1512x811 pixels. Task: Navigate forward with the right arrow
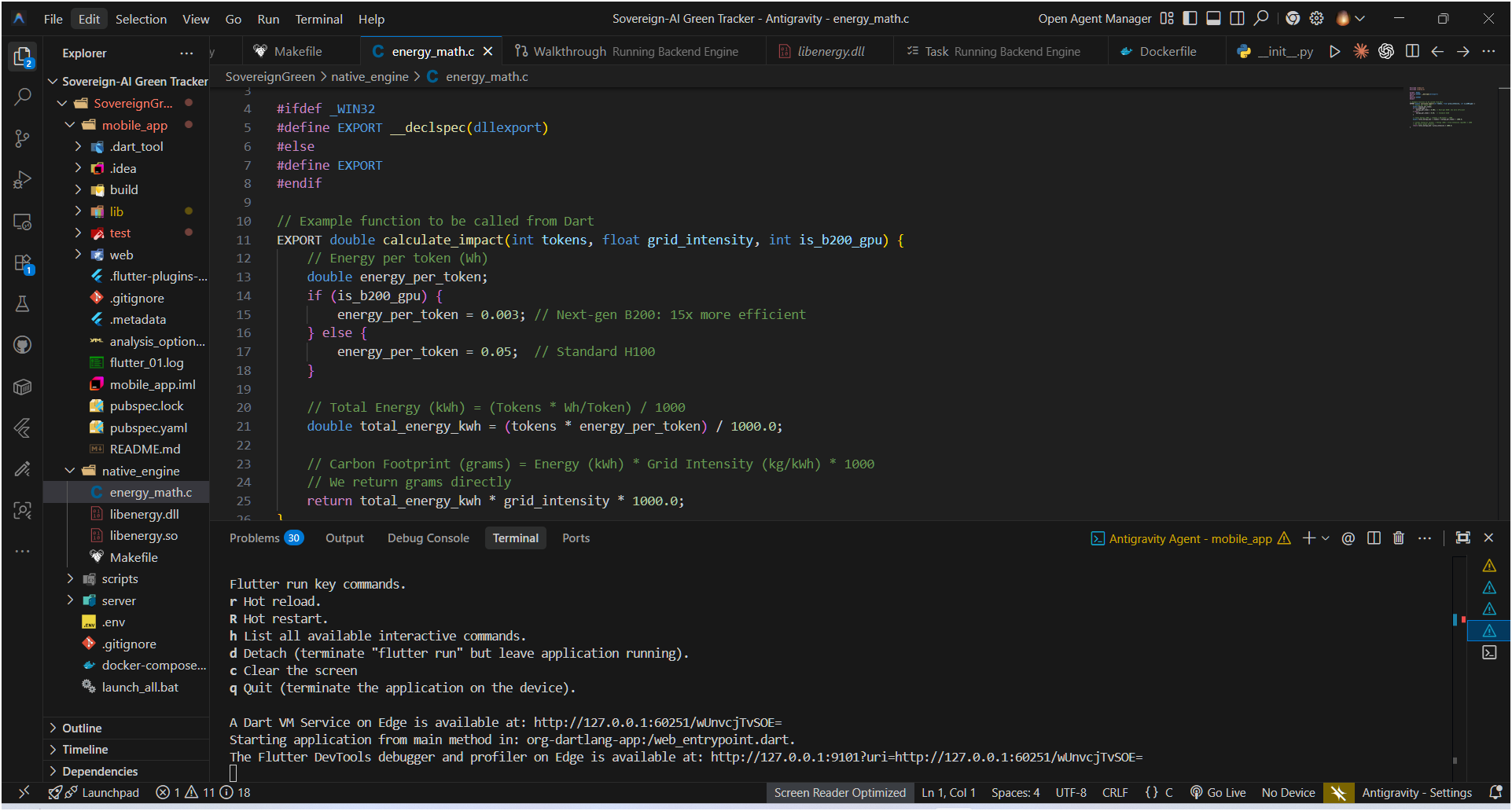pos(1462,52)
